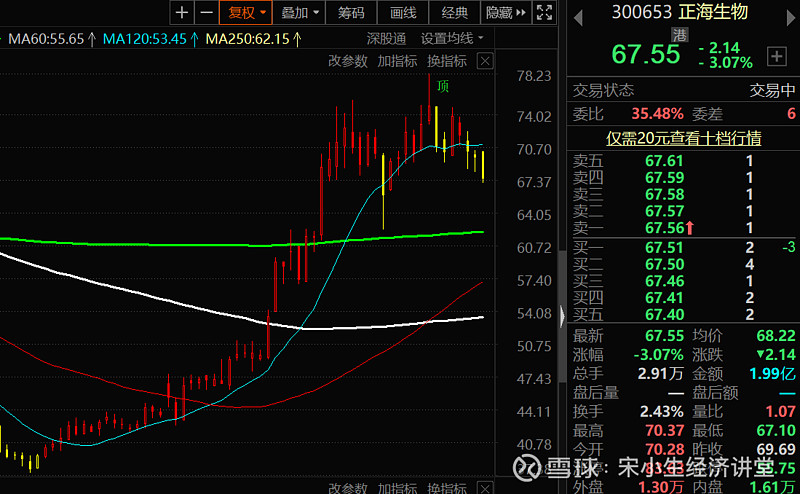
Task: Switch to 经典 view
Action: 455,12
